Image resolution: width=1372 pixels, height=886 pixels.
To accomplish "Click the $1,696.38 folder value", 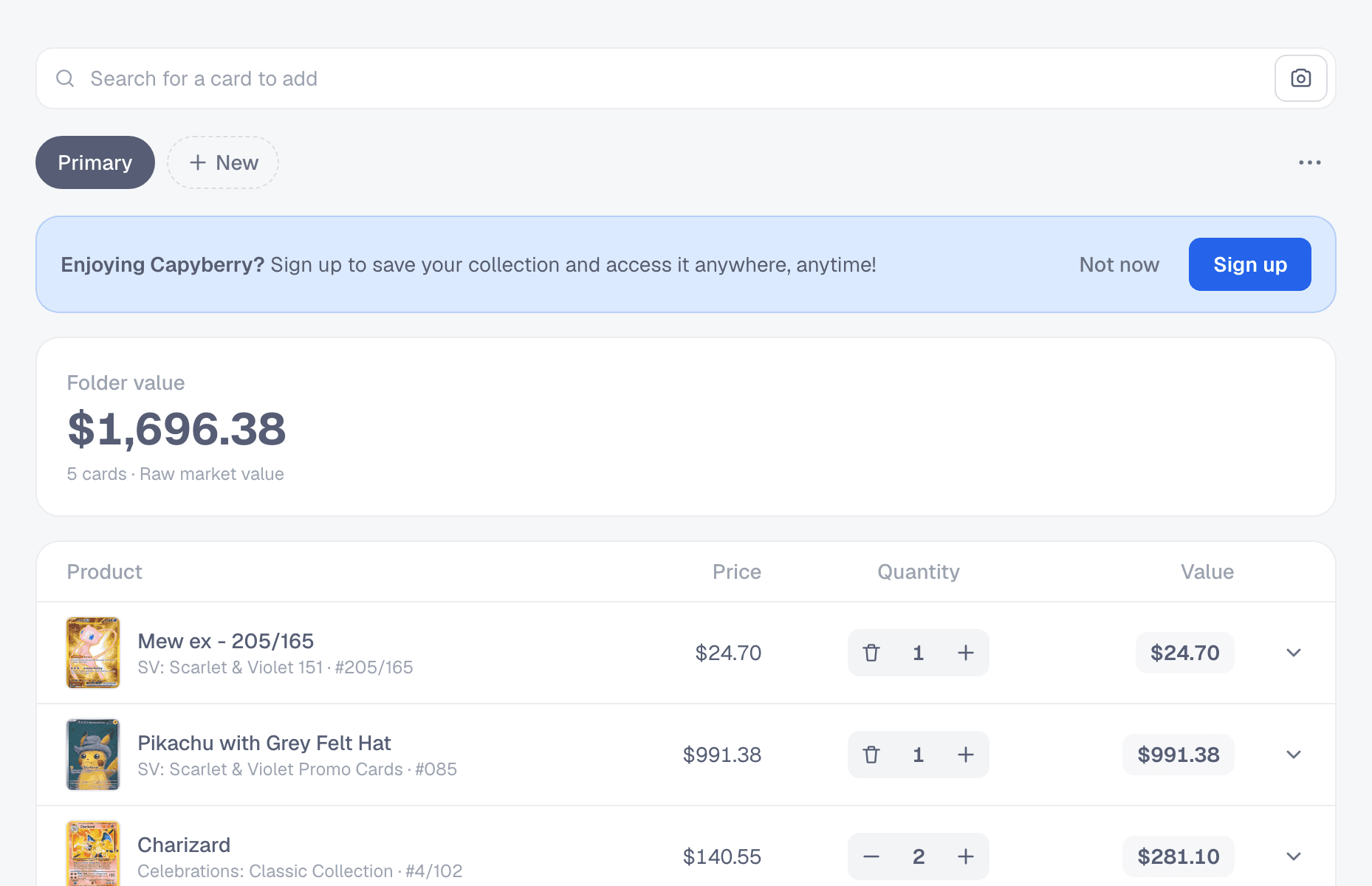I will pyautogui.click(x=176, y=429).
